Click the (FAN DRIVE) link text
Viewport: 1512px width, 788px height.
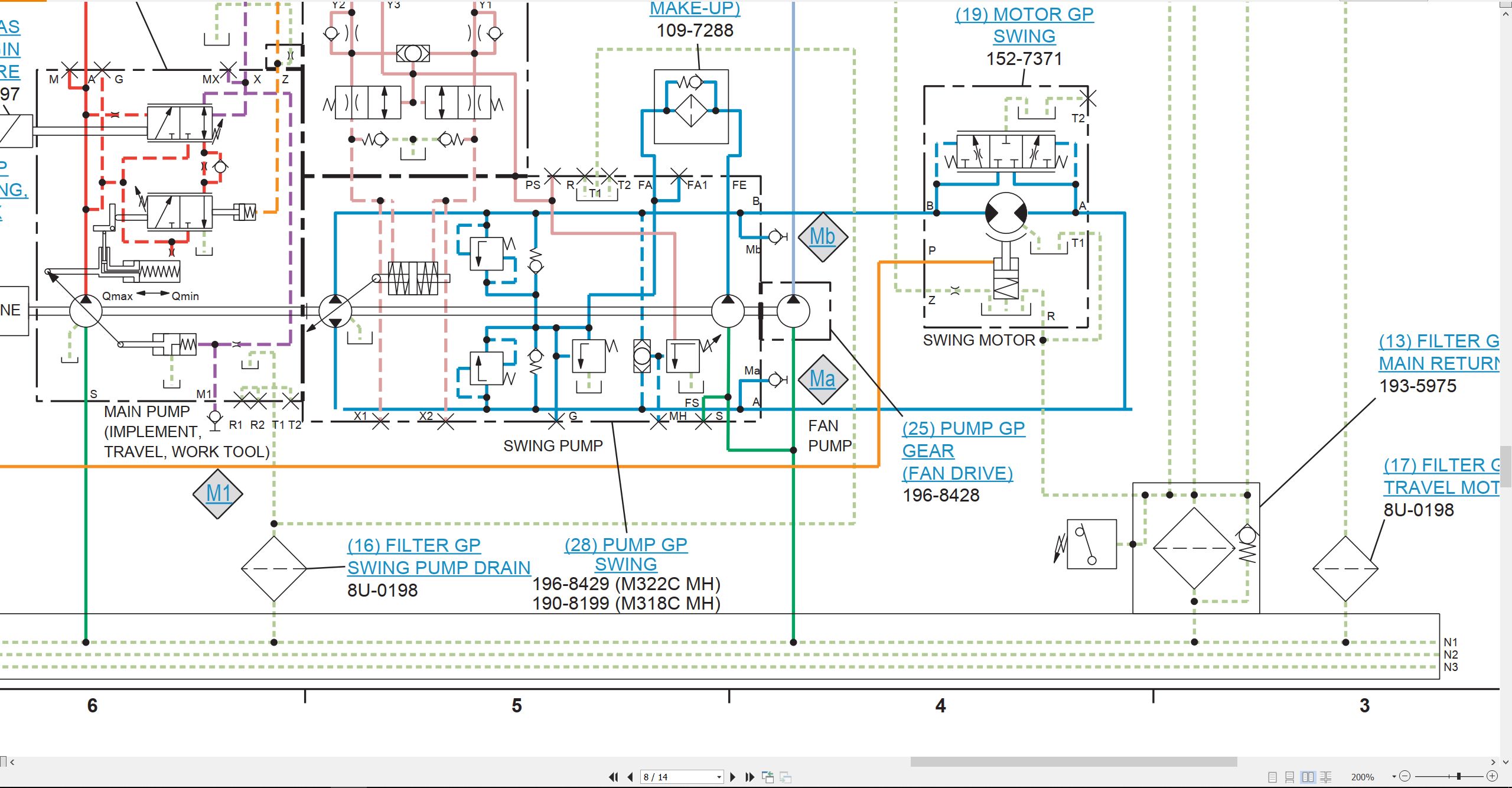pyautogui.click(x=957, y=473)
